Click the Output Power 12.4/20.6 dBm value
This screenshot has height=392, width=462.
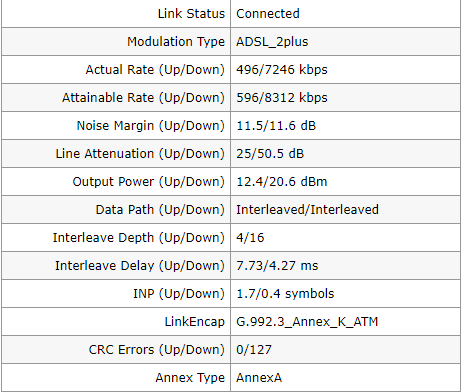[282, 182]
